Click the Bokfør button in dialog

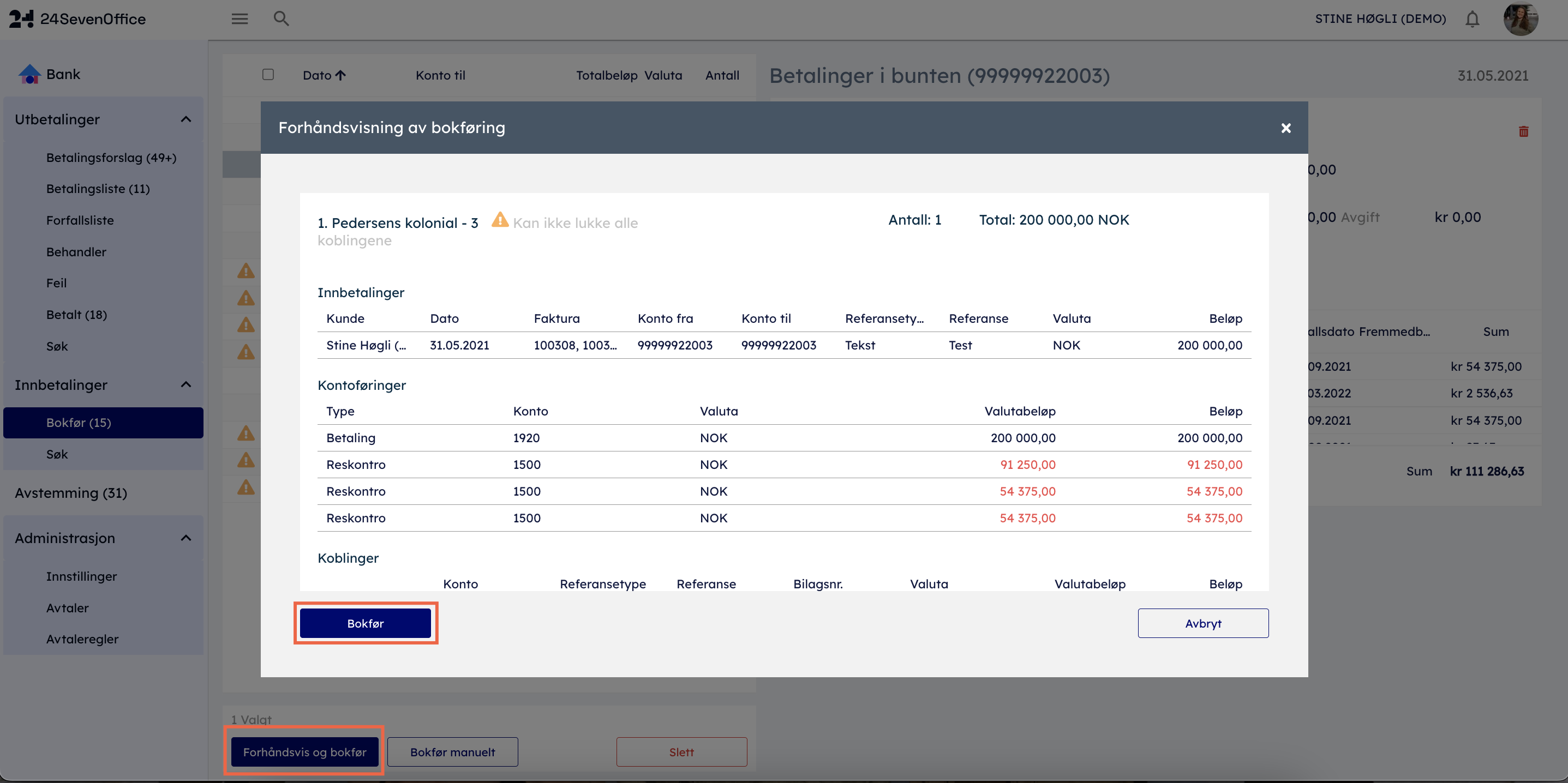click(365, 623)
